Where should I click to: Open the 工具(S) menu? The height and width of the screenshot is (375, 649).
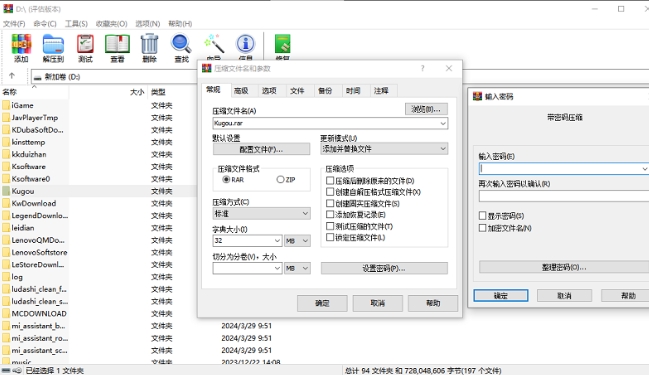tap(76, 24)
